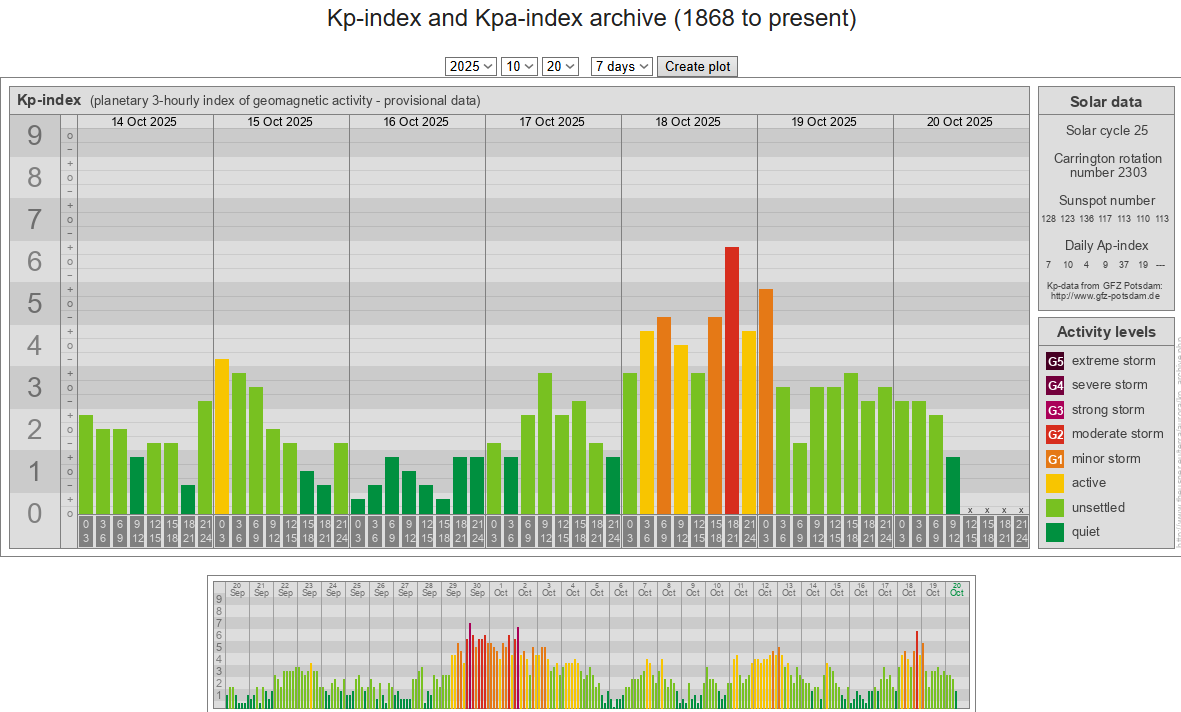This screenshot has height=712, width=1181.
Task: Open the year dropdown showing 2025
Action: point(471,66)
